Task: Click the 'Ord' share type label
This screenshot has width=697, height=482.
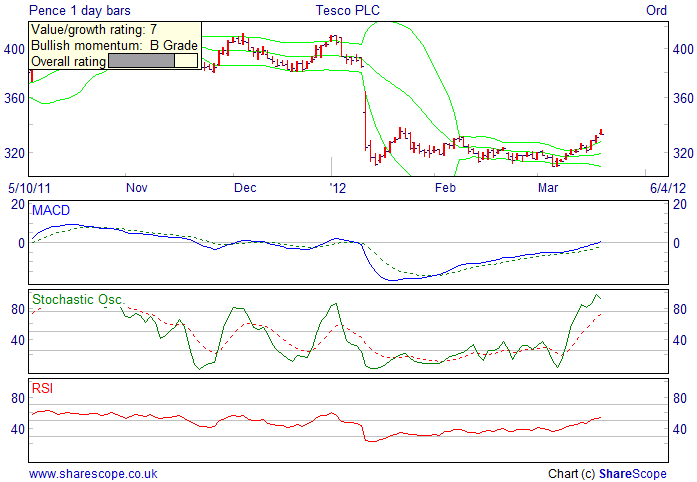Action: (x=657, y=10)
